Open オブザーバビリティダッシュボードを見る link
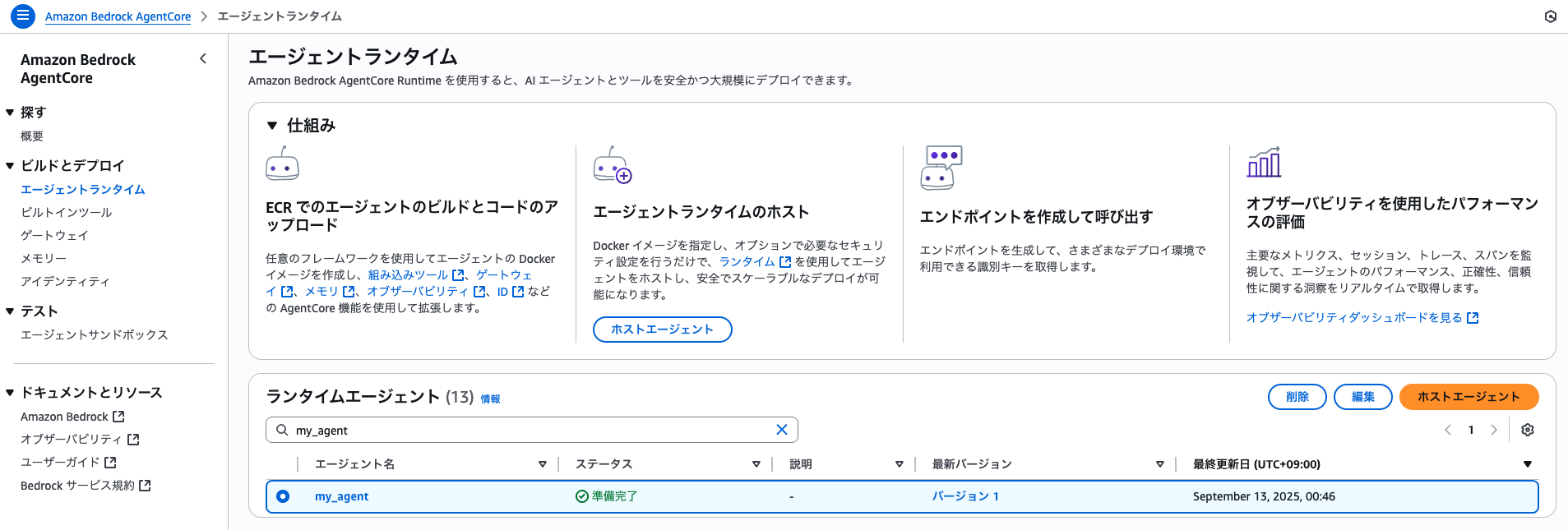This screenshot has height=530, width=1568. click(1362, 318)
